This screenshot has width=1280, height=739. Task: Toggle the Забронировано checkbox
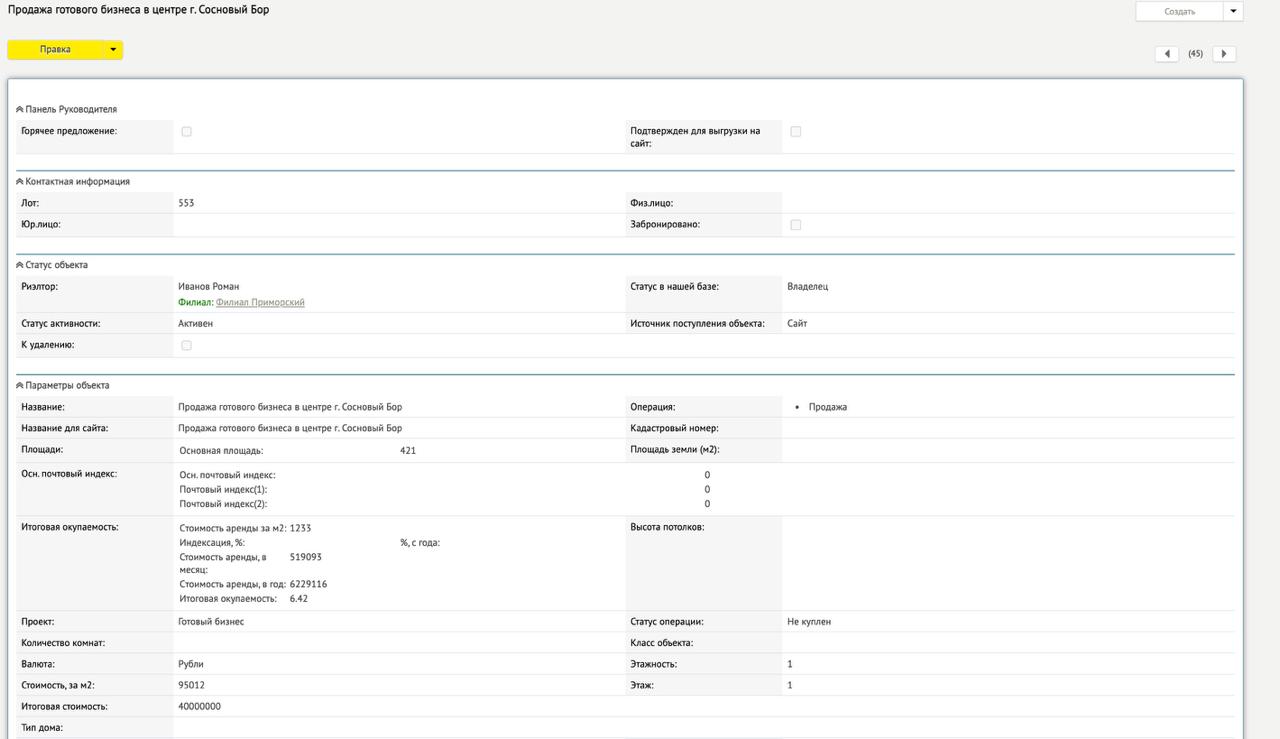pyautogui.click(x=796, y=225)
